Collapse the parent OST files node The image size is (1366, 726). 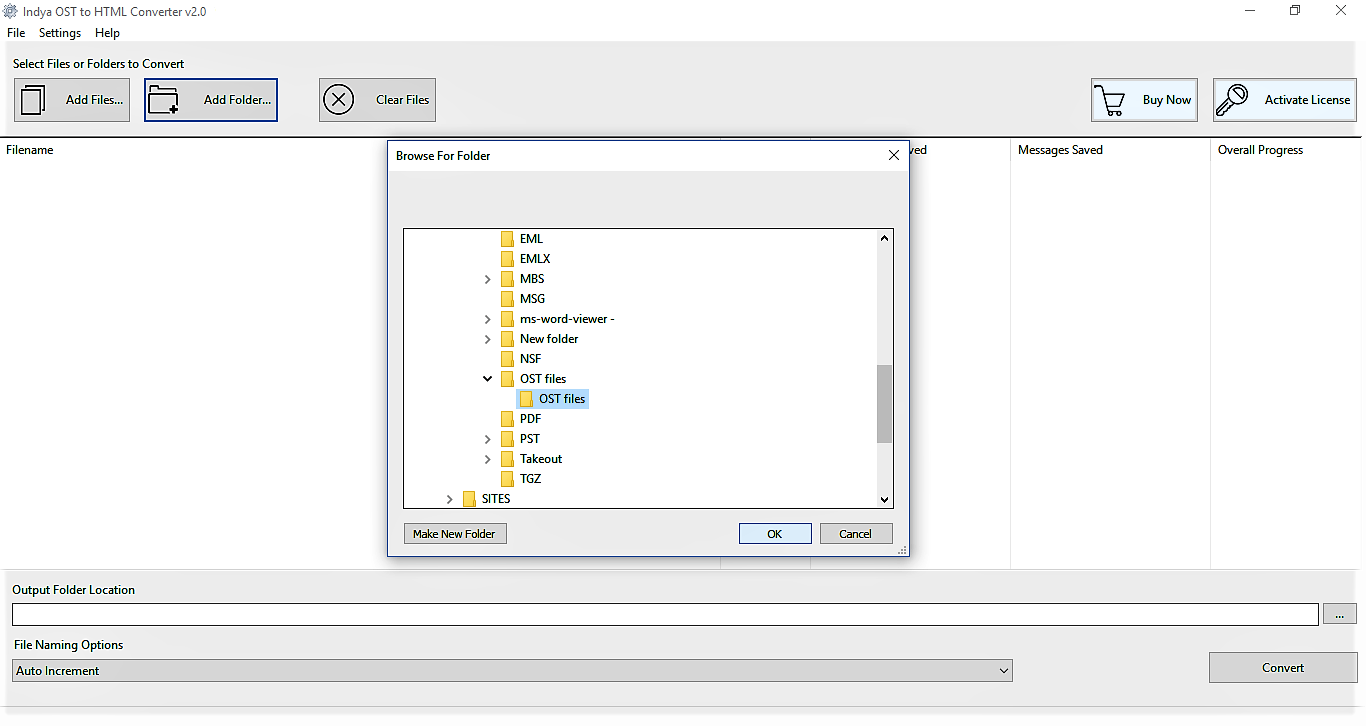[488, 379]
